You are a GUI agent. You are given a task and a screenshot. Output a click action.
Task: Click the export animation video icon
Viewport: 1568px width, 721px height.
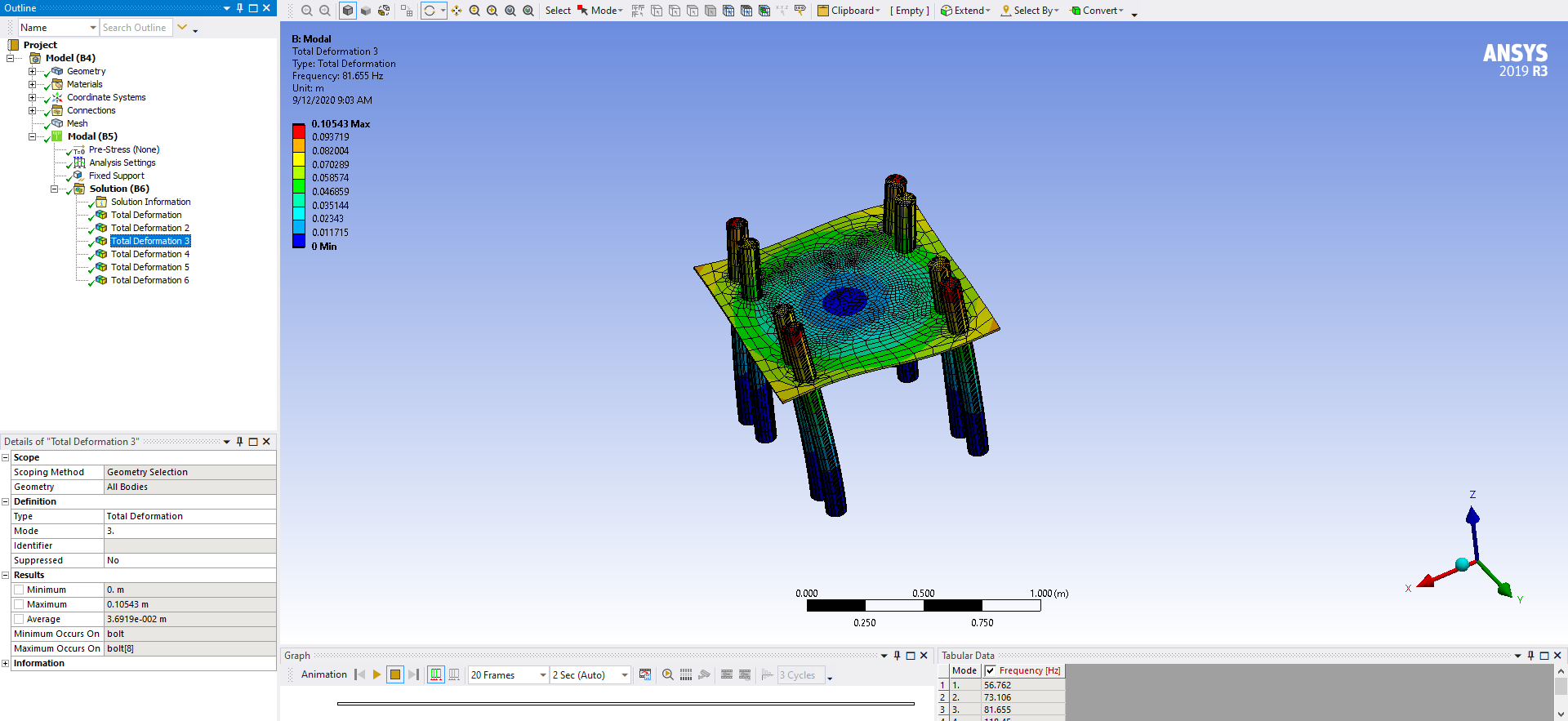tap(645, 674)
